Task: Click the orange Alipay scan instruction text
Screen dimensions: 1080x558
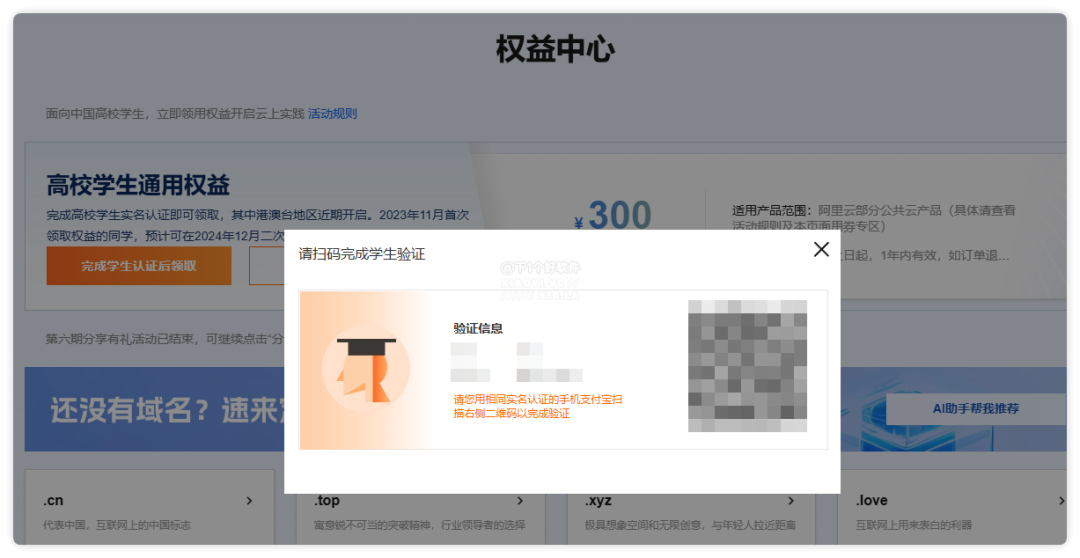Action: click(x=537, y=406)
